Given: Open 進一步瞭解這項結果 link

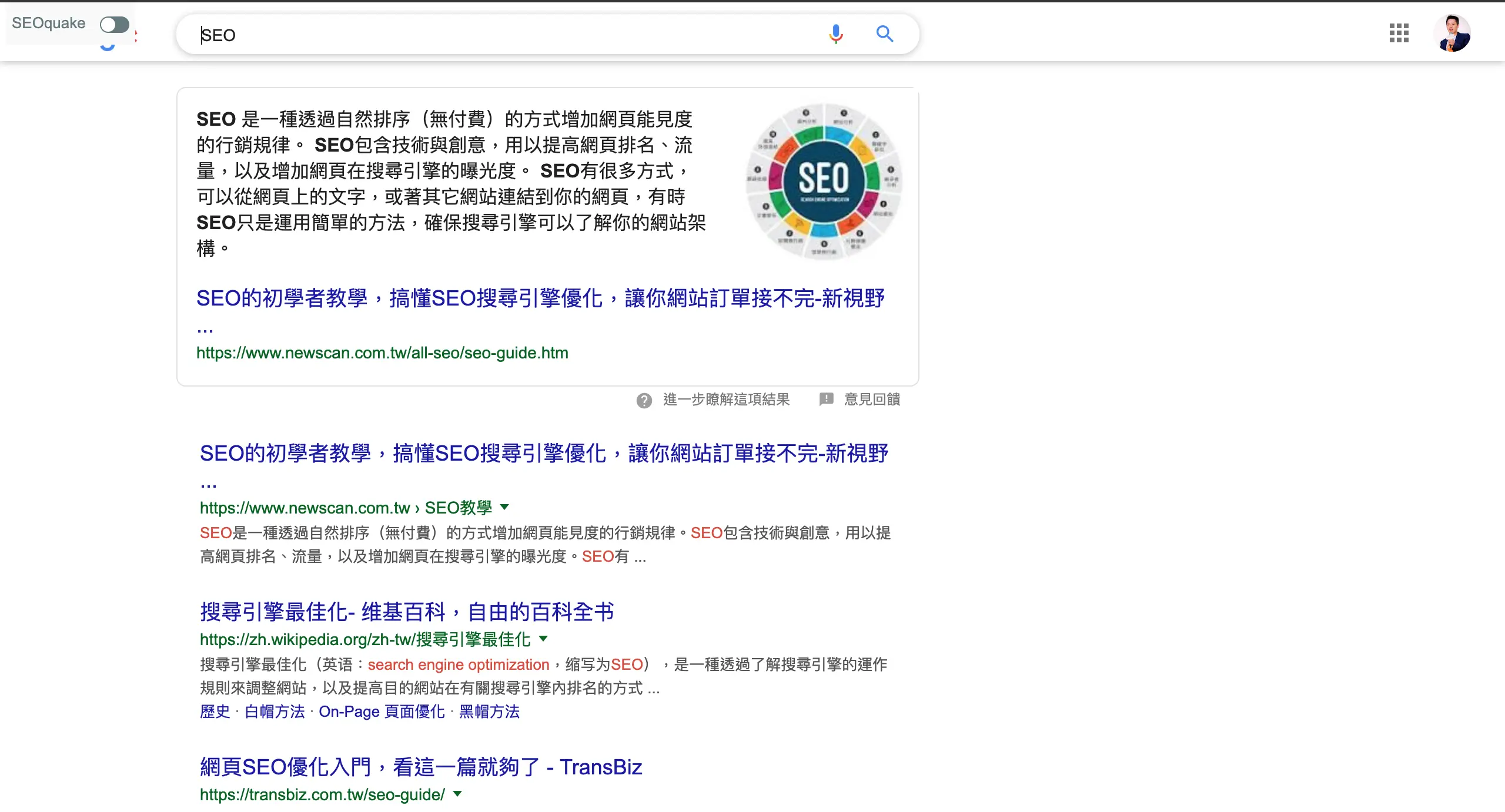Looking at the screenshot, I should [x=726, y=400].
